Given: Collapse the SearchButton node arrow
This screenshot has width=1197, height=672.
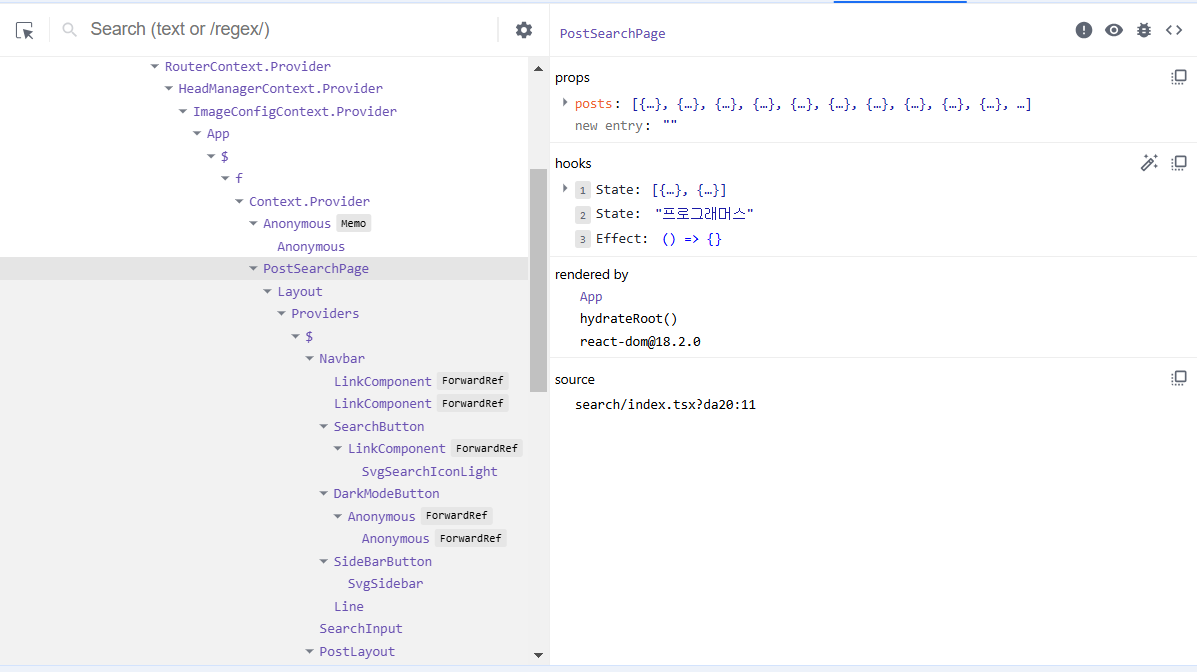Looking at the screenshot, I should (324, 427).
